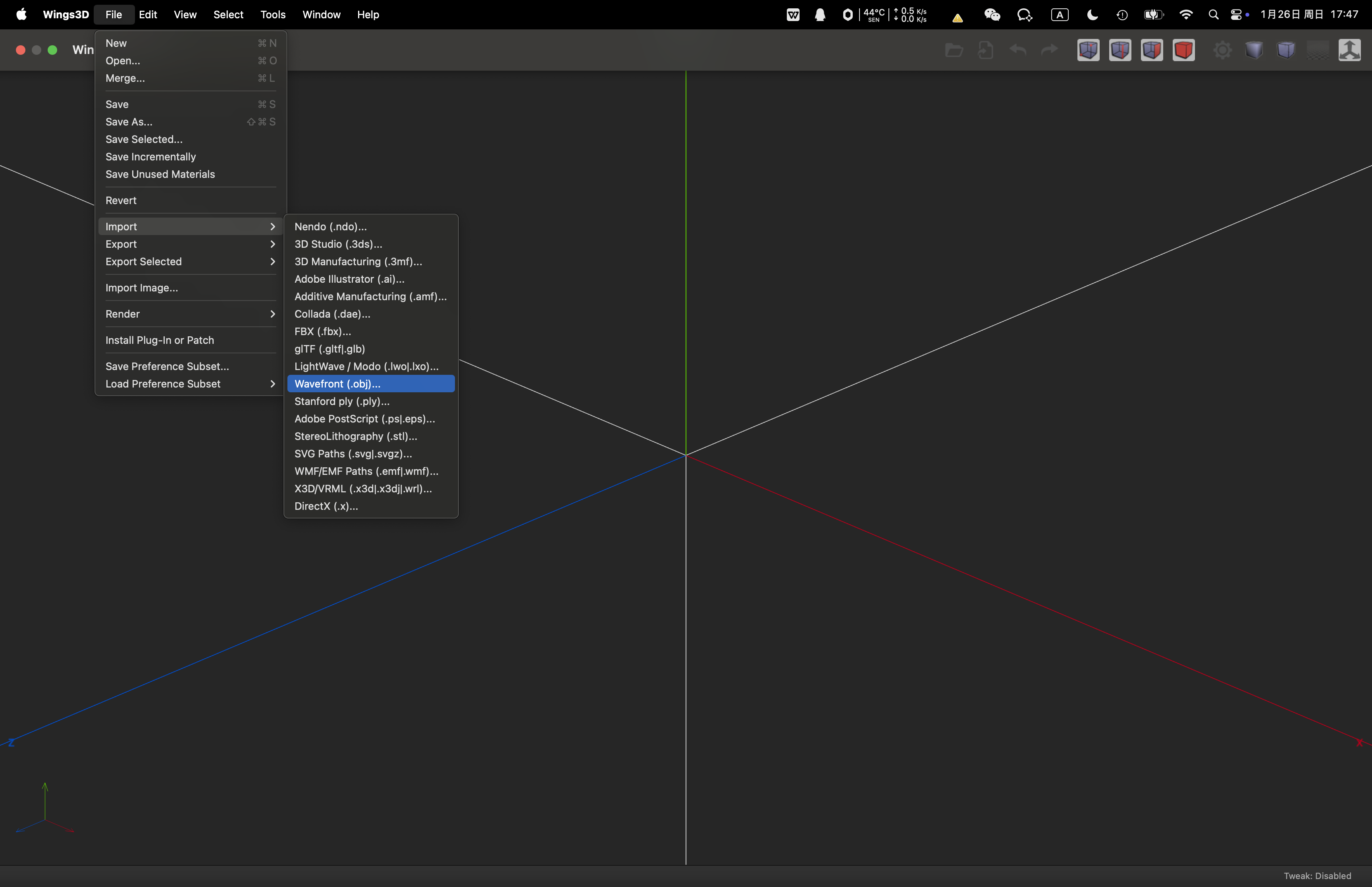Switch to Body selection mode red cube
Image resolution: width=1372 pixels, height=887 pixels.
(1184, 50)
